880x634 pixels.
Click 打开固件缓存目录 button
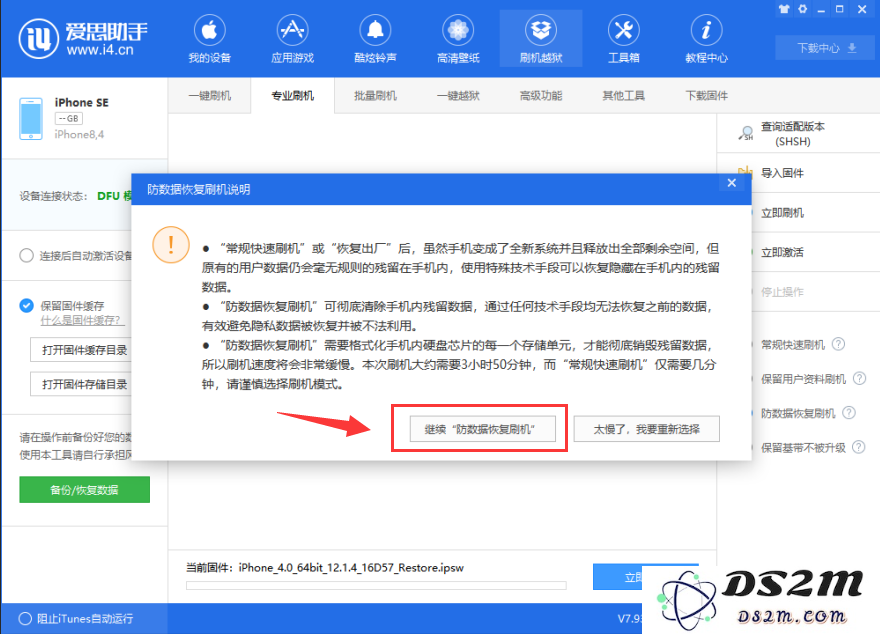(x=81, y=351)
